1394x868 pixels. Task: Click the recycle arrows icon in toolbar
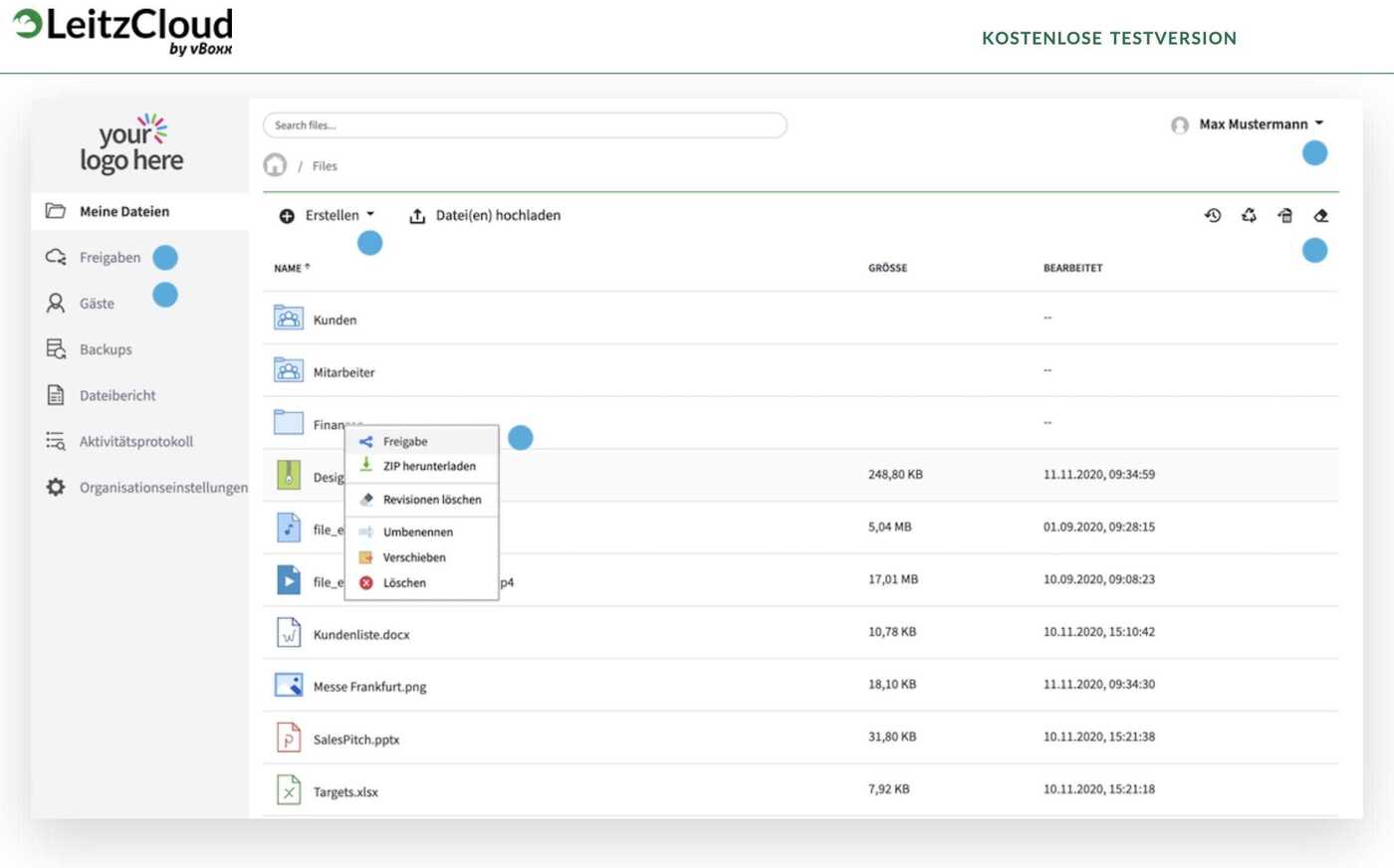click(x=1249, y=215)
